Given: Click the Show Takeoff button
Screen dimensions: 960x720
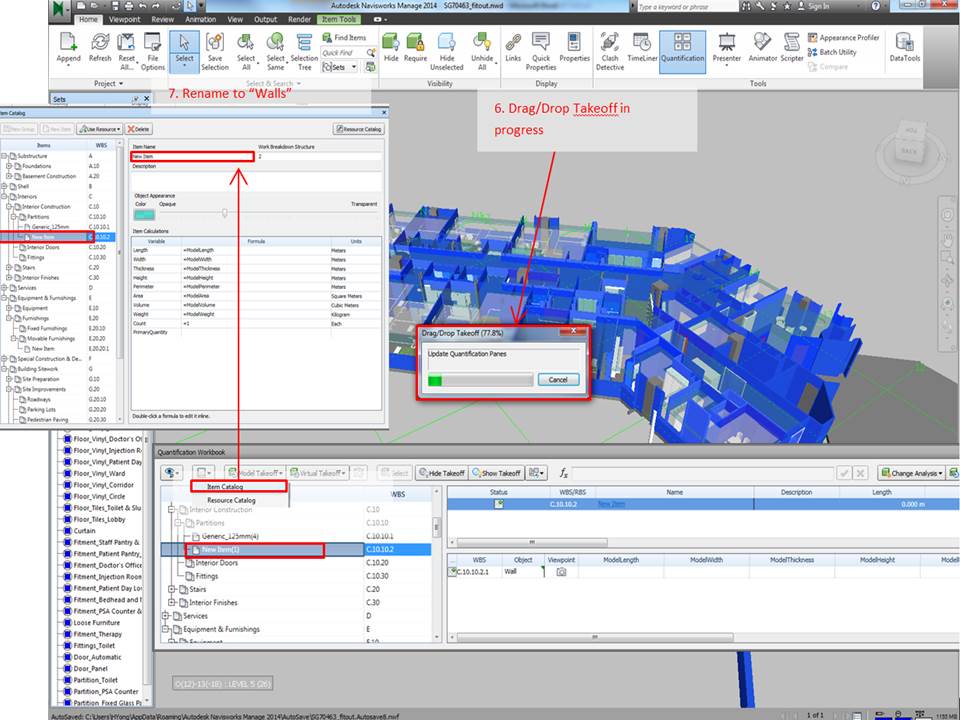Looking at the screenshot, I should [496, 473].
